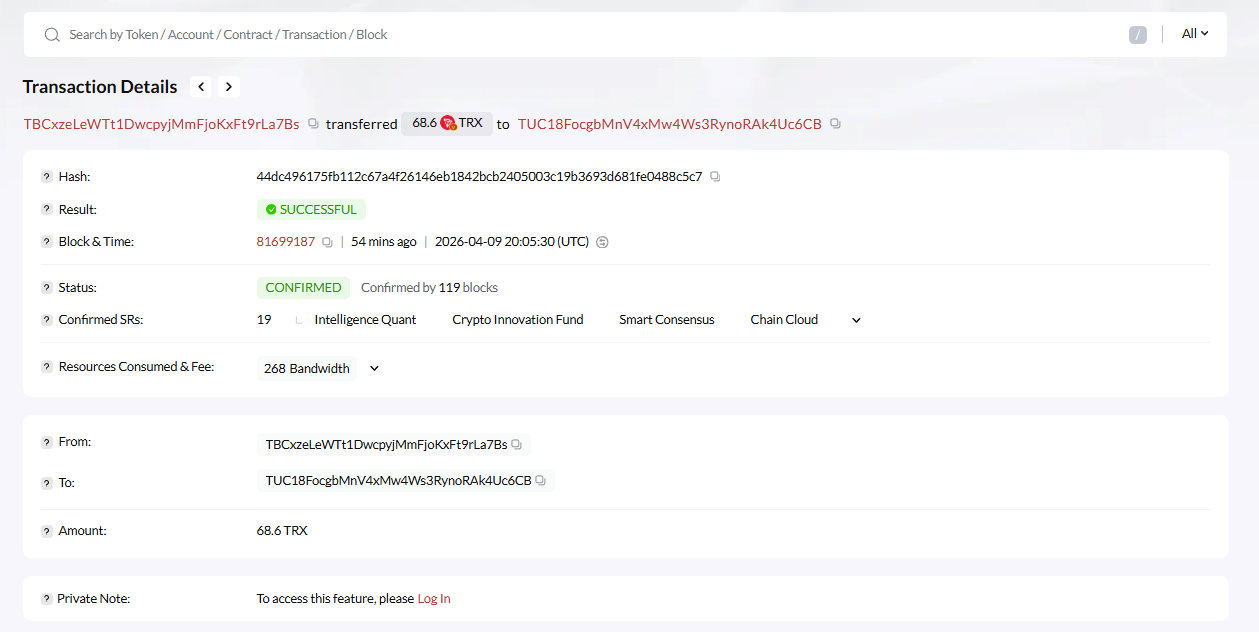This screenshot has width=1259, height=632.
Task: Copy block number 81699187
Action: pos(327,242)
